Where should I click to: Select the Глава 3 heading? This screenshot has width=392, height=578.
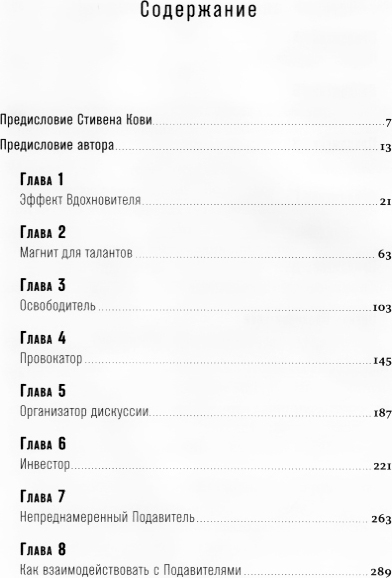click(43, 285)
